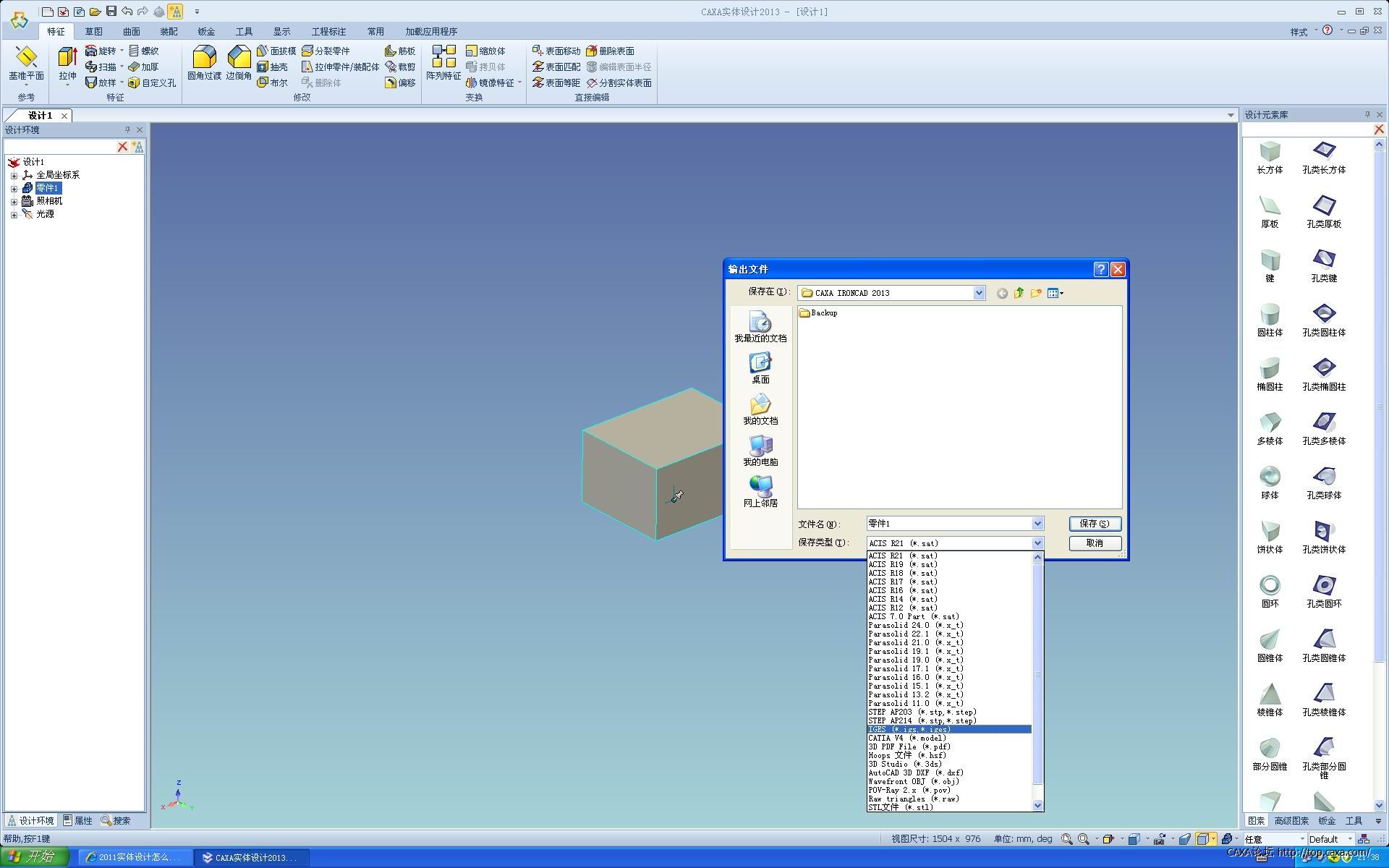
Task: Click the 取消 button
Action: pyautogui.click(x=1095, y=543)
